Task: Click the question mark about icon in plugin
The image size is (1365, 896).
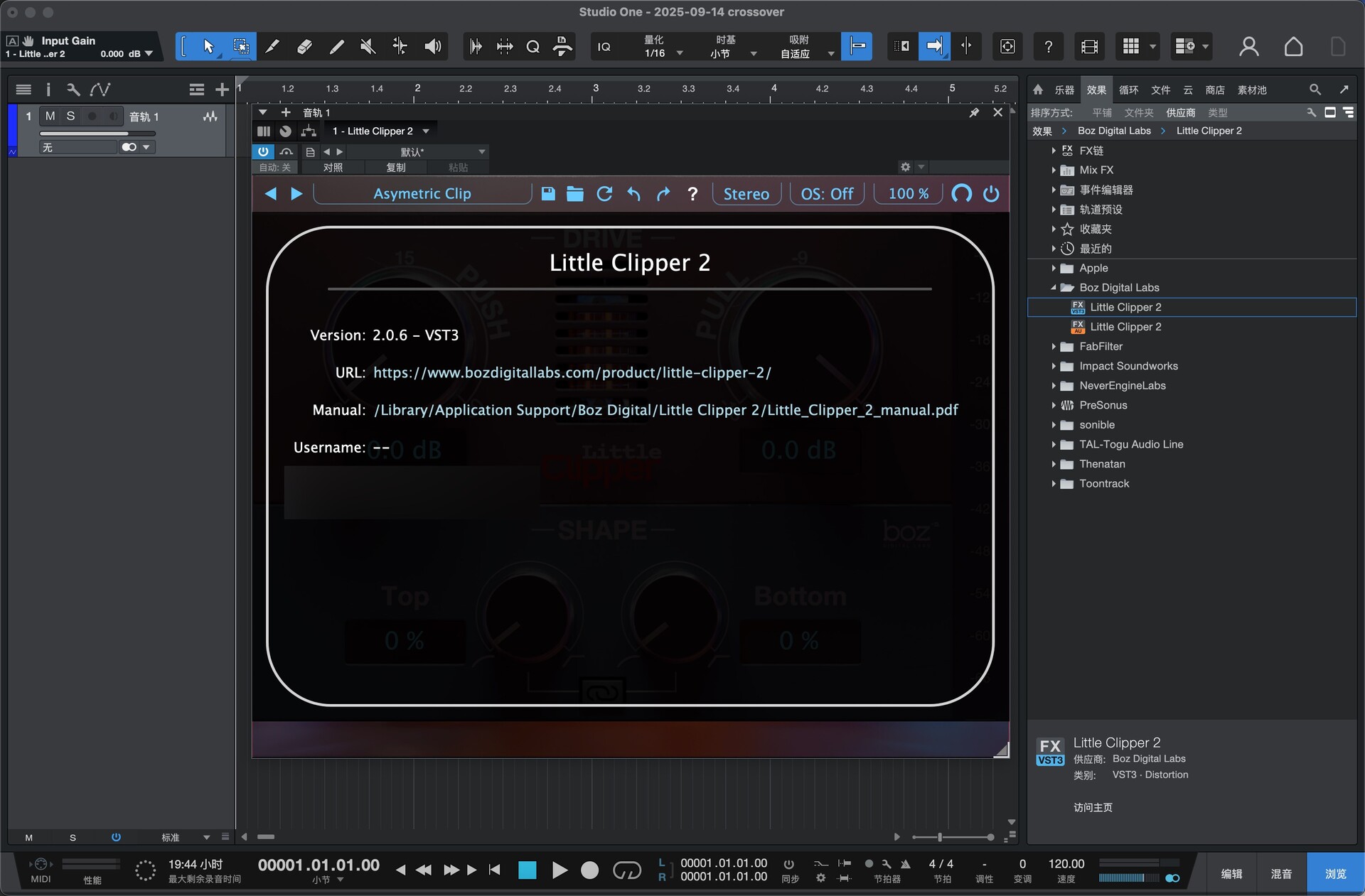Action: [x=692, y=194]
